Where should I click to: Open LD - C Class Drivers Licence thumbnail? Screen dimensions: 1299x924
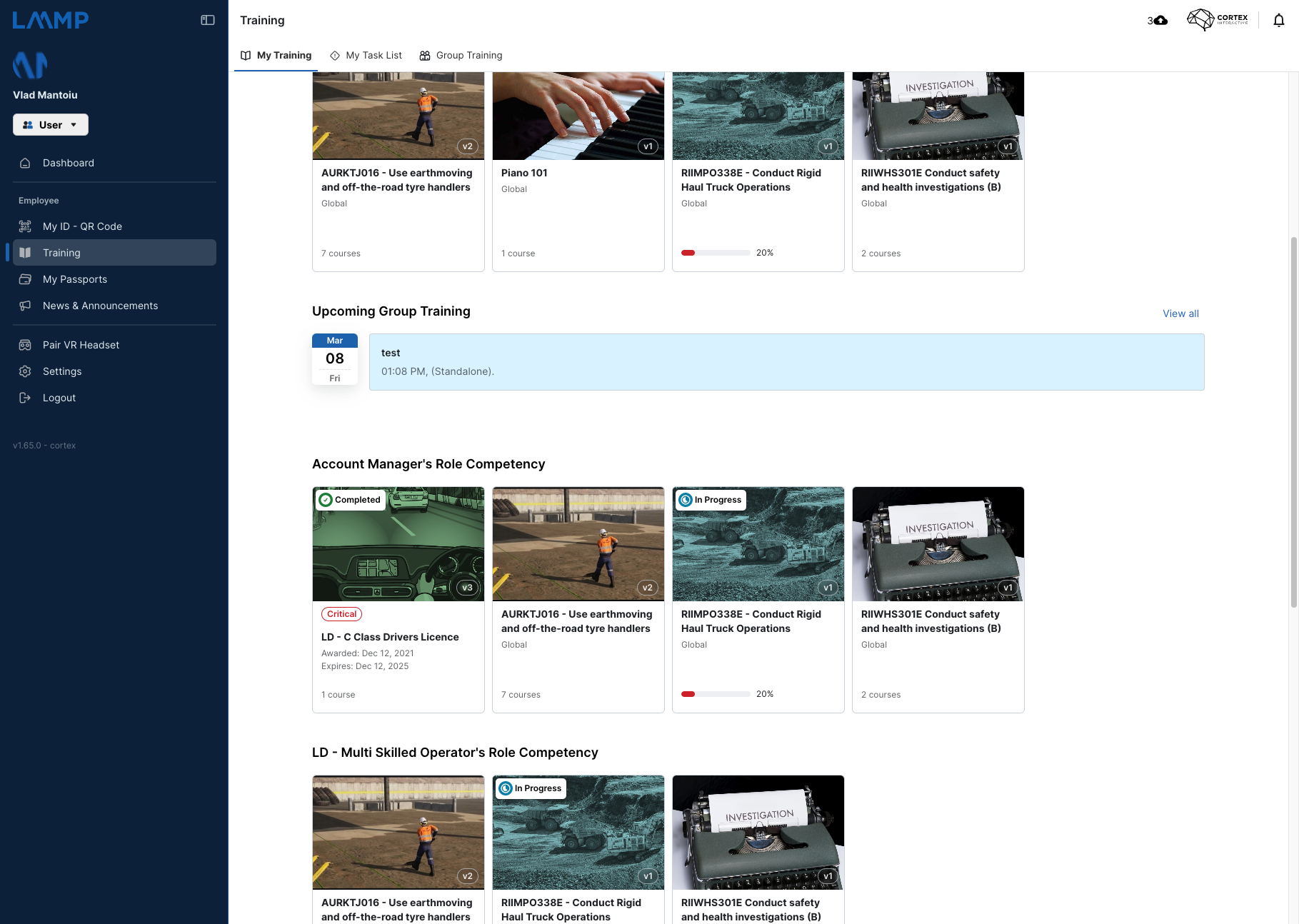(x=398, y=544)
